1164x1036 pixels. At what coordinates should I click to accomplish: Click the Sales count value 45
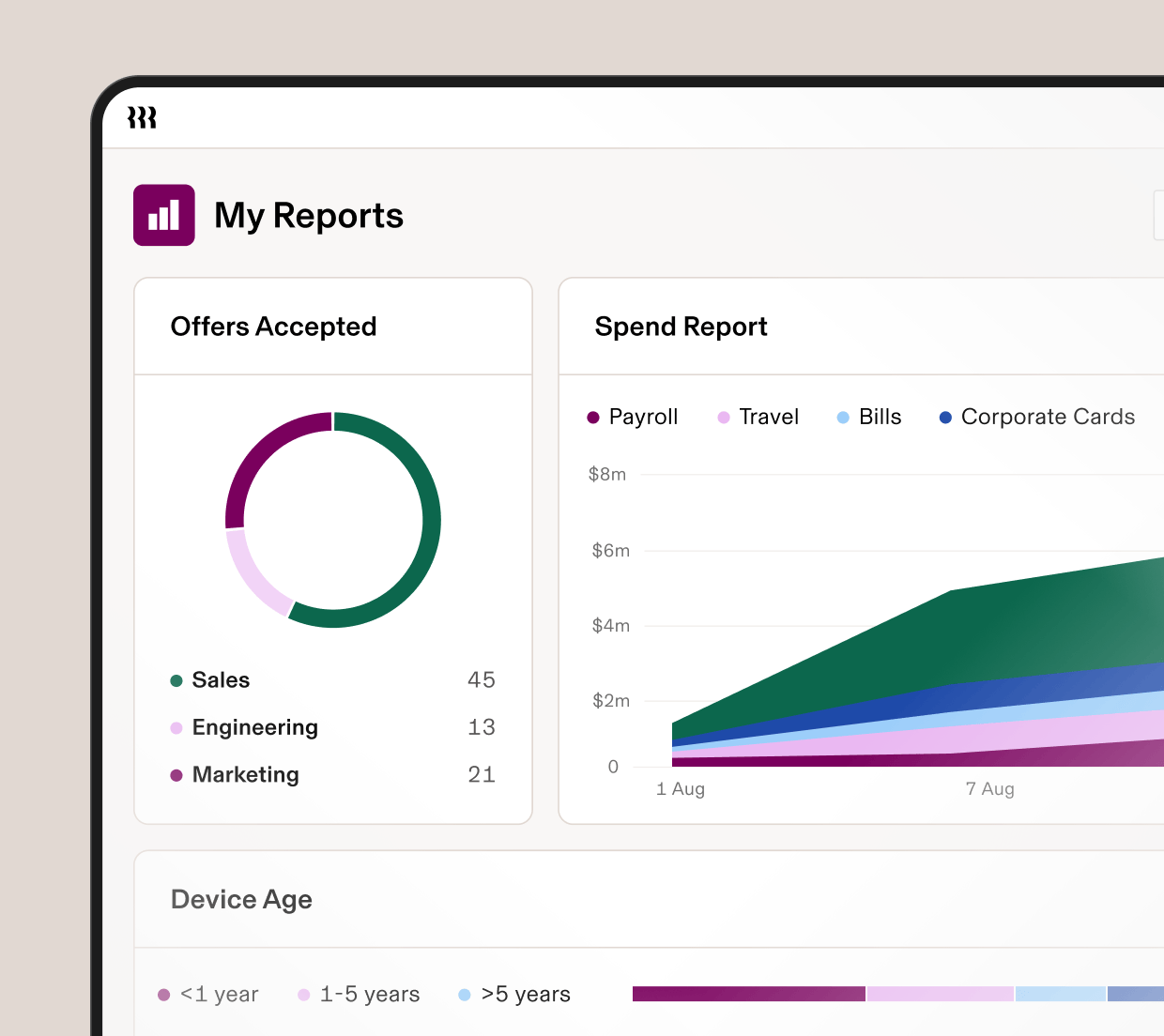click(x=482, y=679)
